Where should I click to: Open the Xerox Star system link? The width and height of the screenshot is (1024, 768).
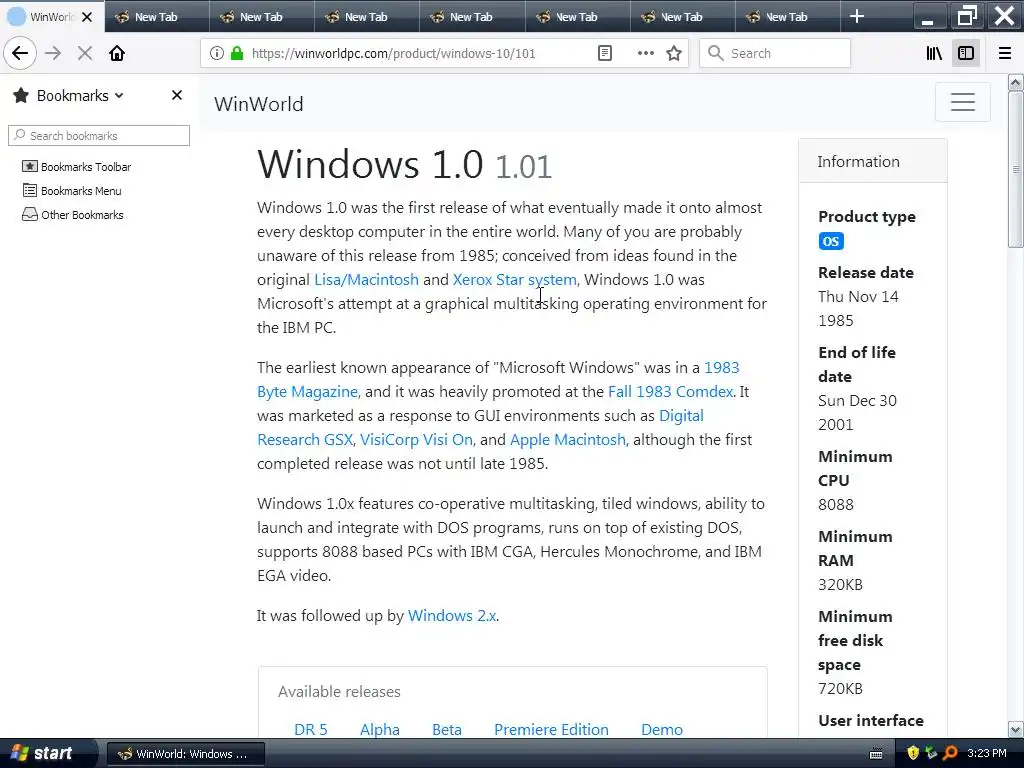click(515, 280)
